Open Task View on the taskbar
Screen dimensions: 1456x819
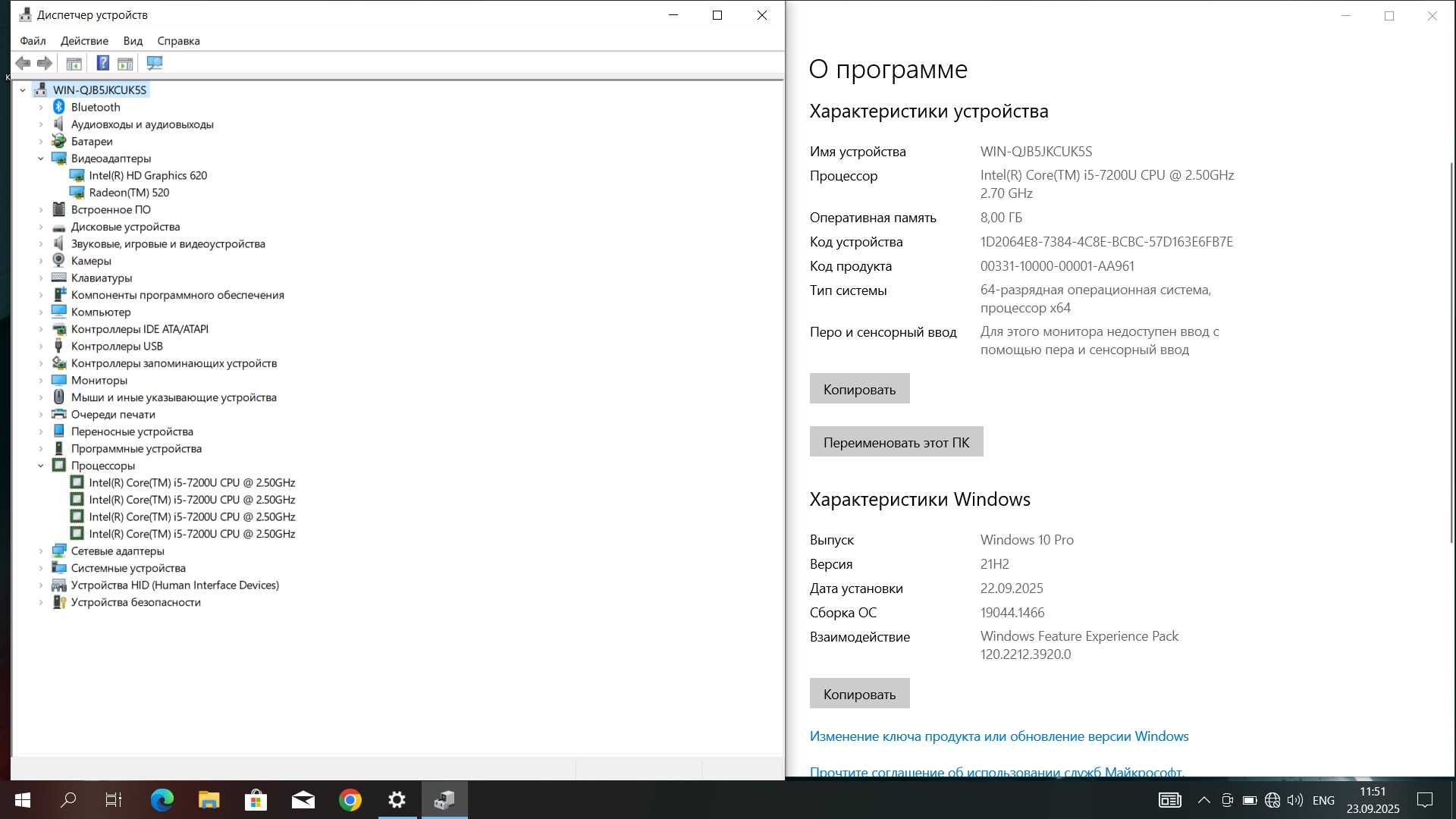(x=114, y=800)
